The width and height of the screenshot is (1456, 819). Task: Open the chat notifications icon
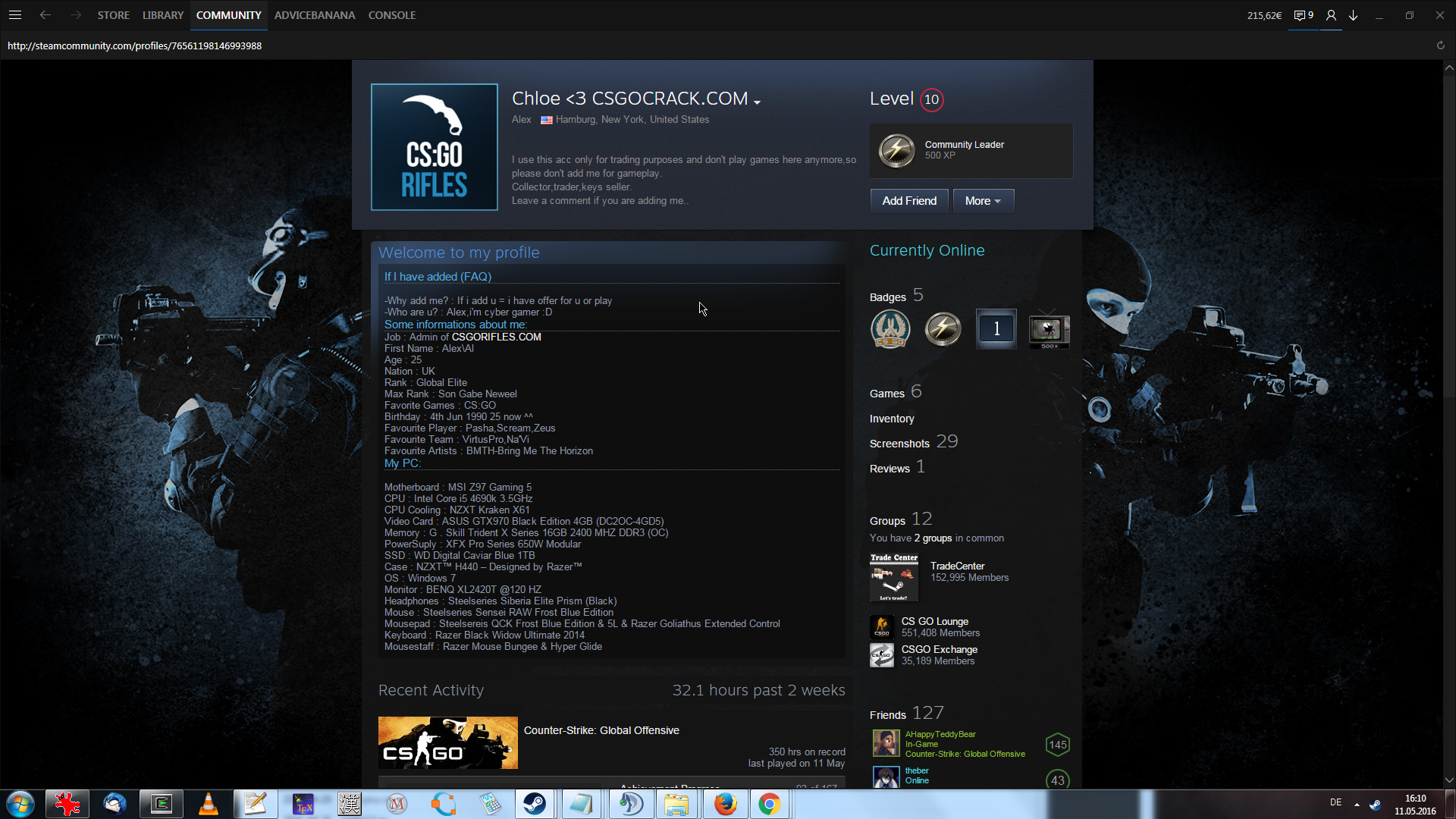coord(1299,15)
